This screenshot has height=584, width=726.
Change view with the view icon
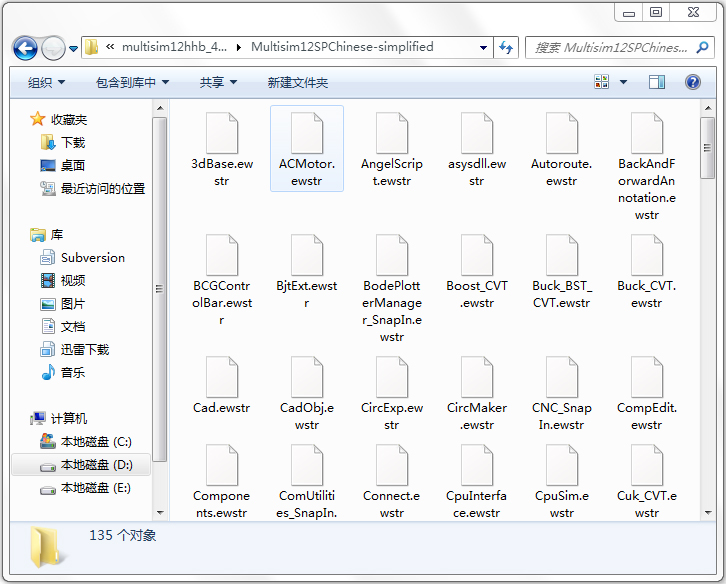pos(601,82)
